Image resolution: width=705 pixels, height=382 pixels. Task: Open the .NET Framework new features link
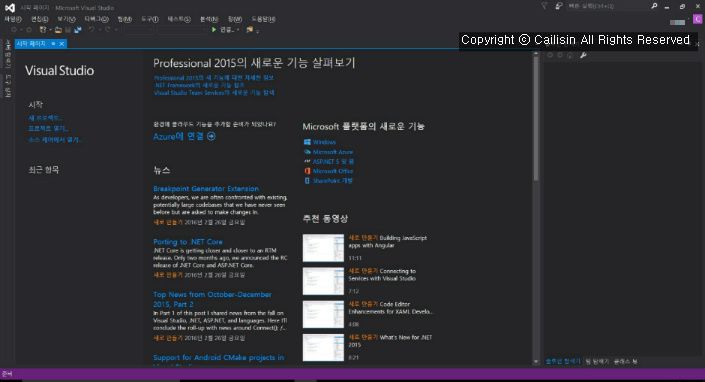(199, 85)
